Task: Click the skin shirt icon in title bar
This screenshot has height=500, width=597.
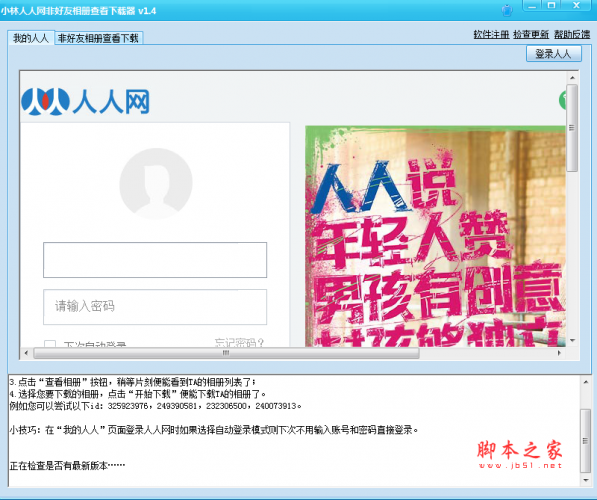Action: [507, 10]
